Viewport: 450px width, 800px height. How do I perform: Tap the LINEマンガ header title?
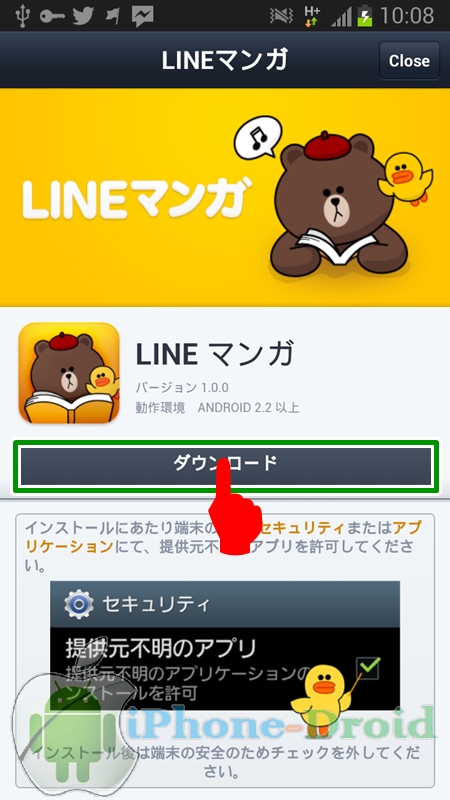pos(225,60)
